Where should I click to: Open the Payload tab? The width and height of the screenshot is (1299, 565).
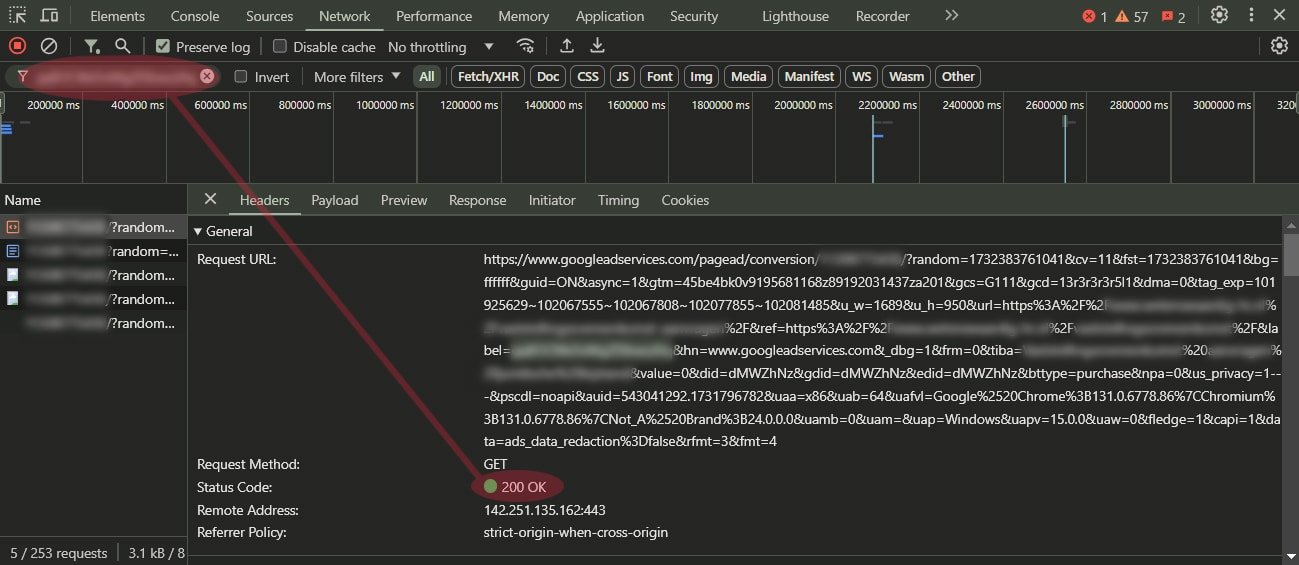click(x=334, y=200)
